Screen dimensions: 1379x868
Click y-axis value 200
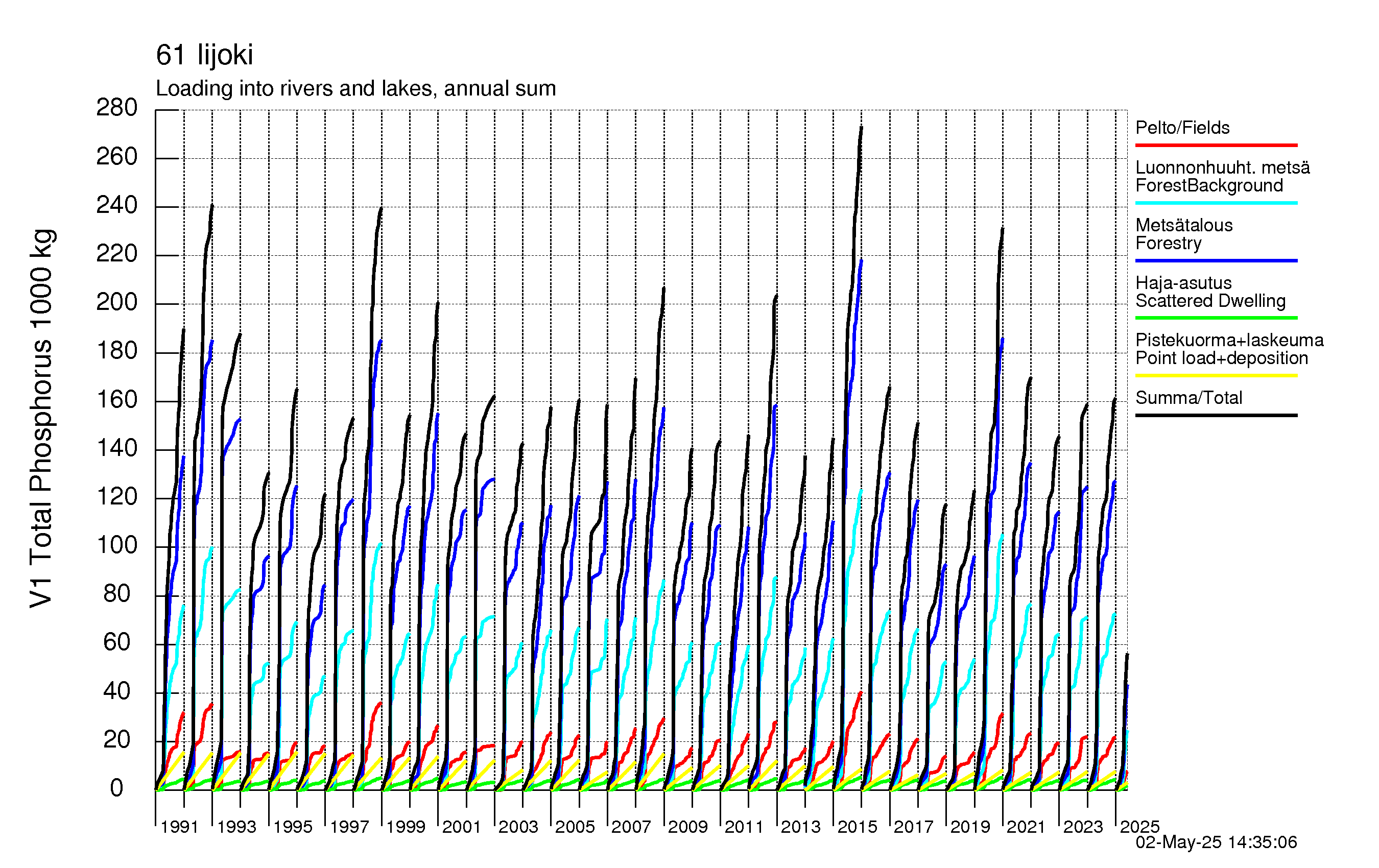(117, 302)
